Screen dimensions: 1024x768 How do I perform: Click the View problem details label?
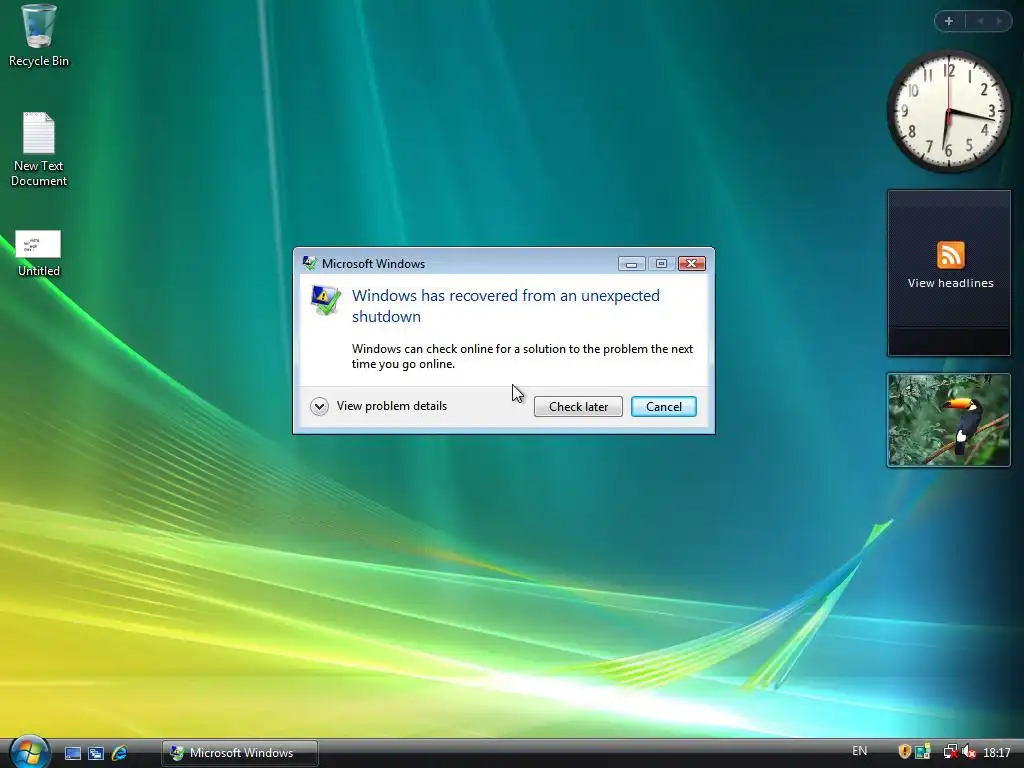coord(392,406)
